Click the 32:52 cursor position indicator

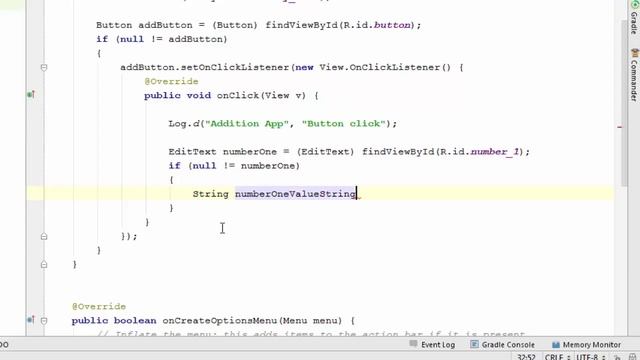pyautogui.click(x=527, y=357)
